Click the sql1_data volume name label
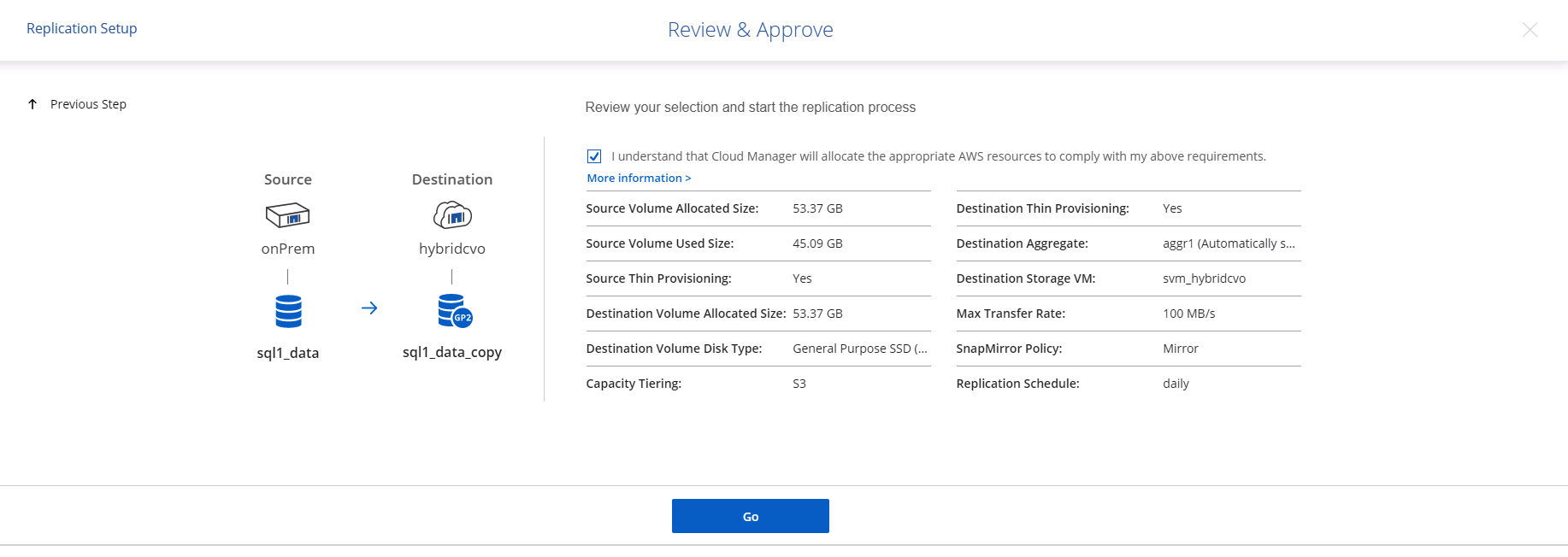The width and height of the screenshot is (1568, 557). pyautogui.click(x=288, y=353)
